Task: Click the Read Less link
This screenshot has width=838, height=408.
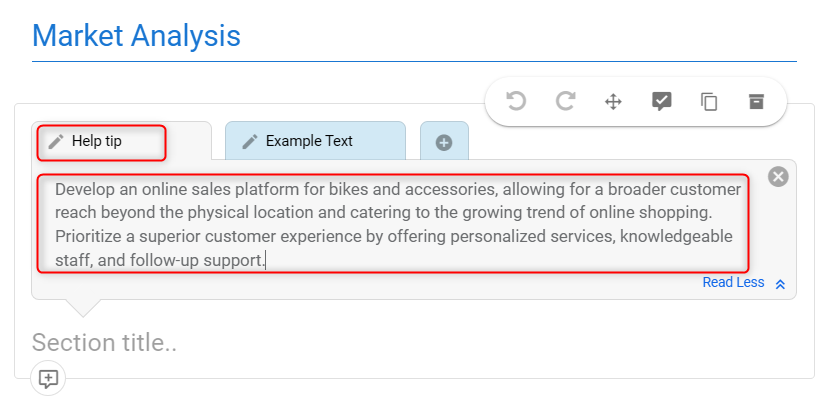Action: tap(733, 282)
